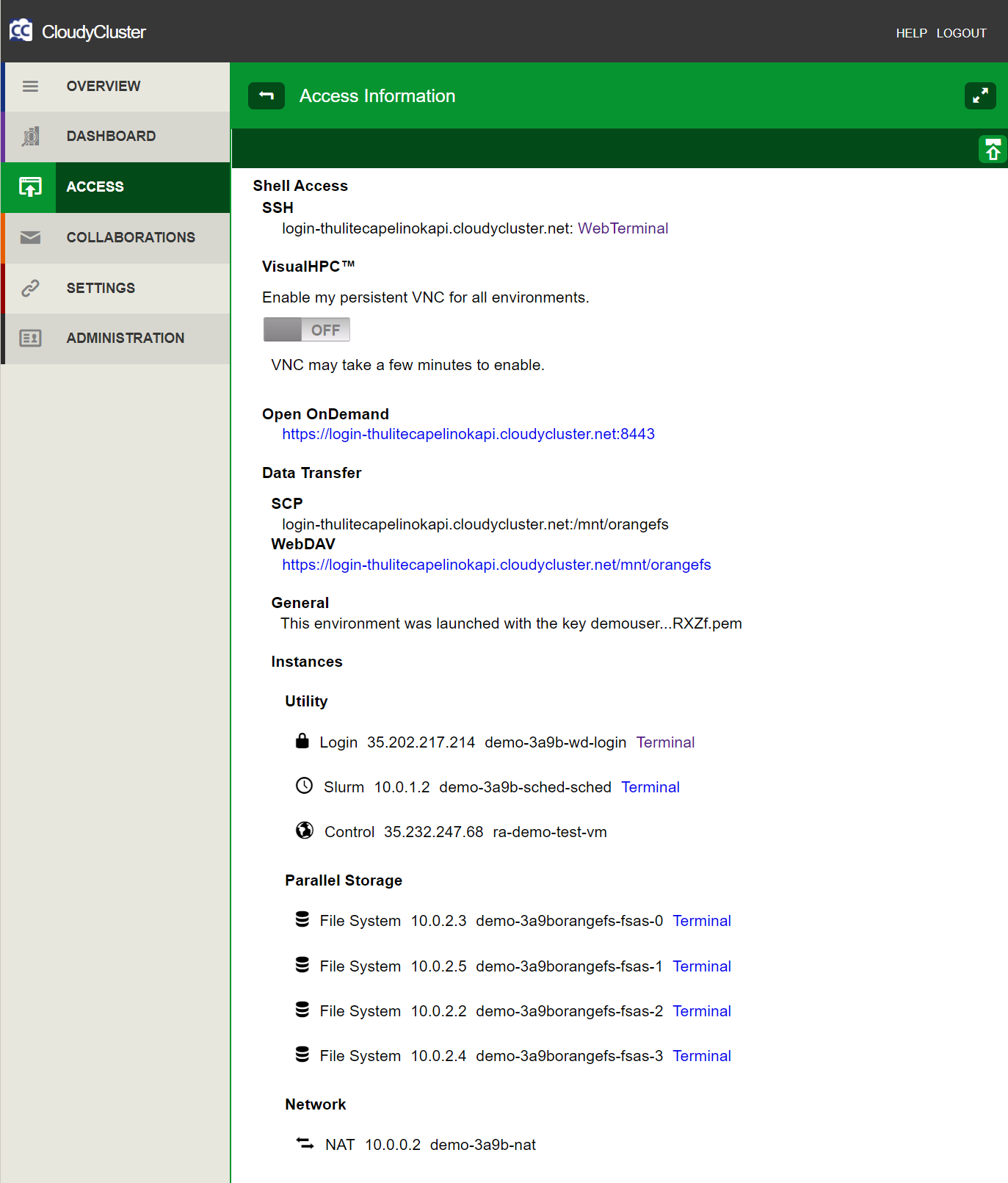Screen dimensions: 1008x1183
Task: Click database icon for 10.0.2.5 file system
Action: click(302, 965)
